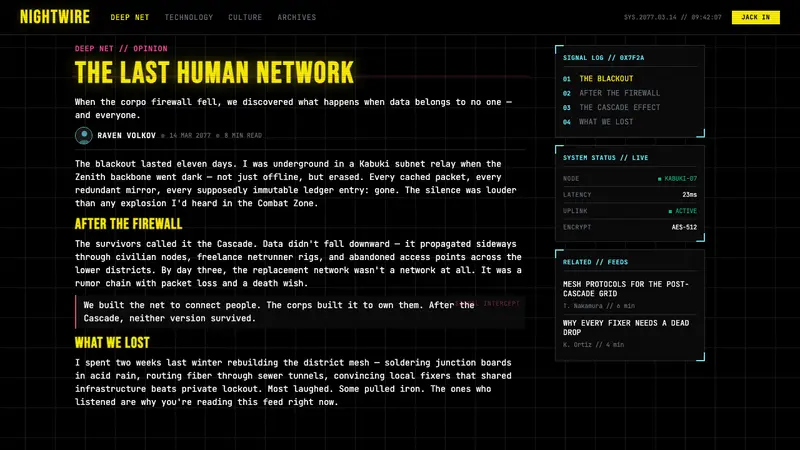This screenshot has height=450, width=800.
Task: Click the KABUKI-07 node status value
Action: coord(677,179)
